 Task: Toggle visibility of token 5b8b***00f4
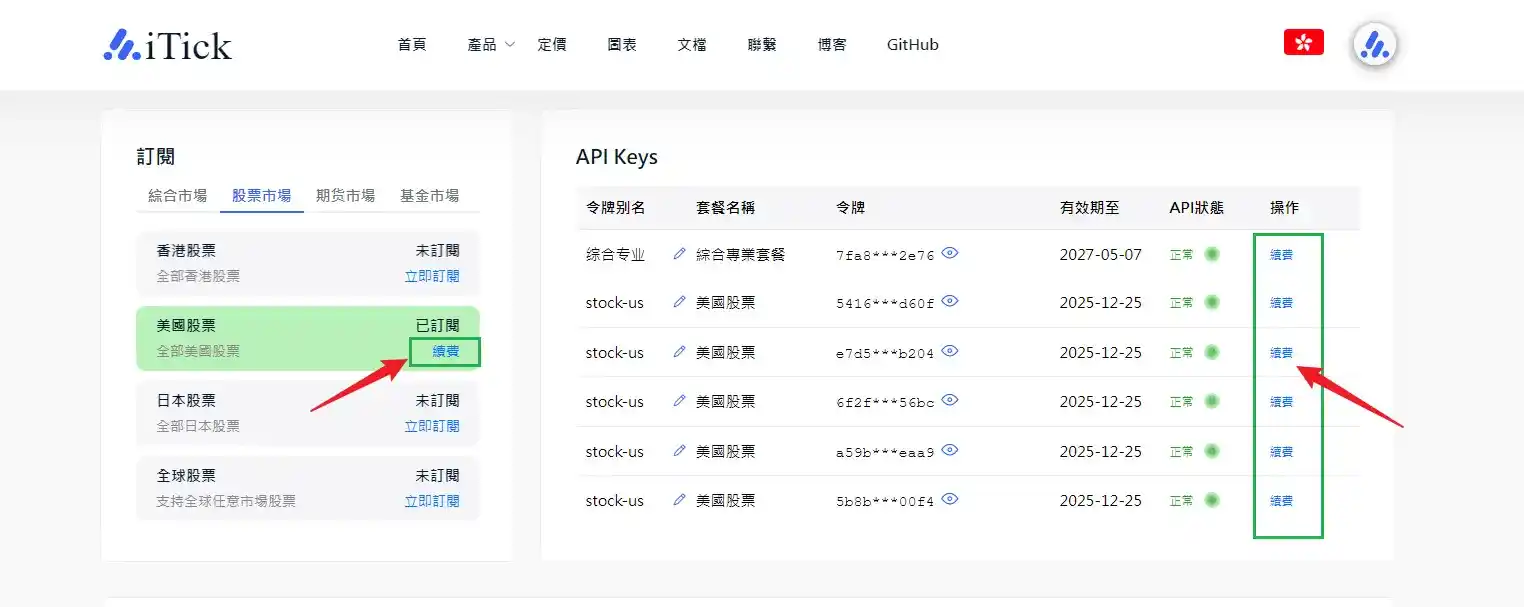(950, 499)
